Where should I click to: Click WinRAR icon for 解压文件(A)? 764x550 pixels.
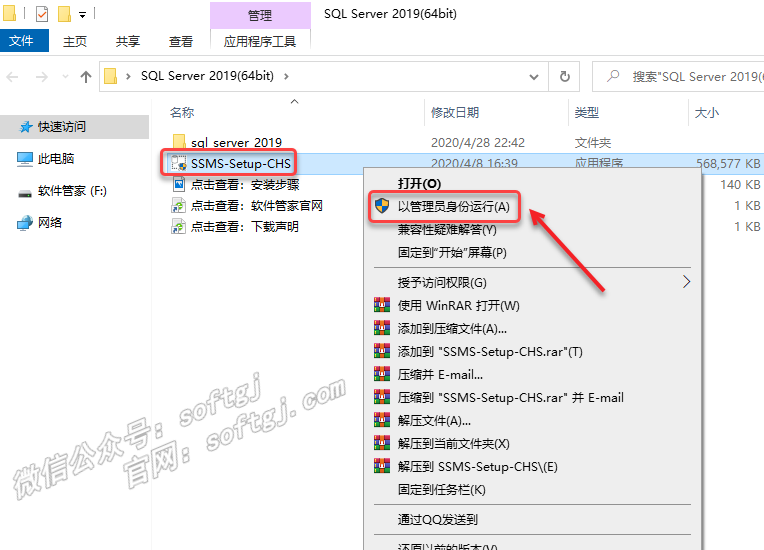point(381,421)
